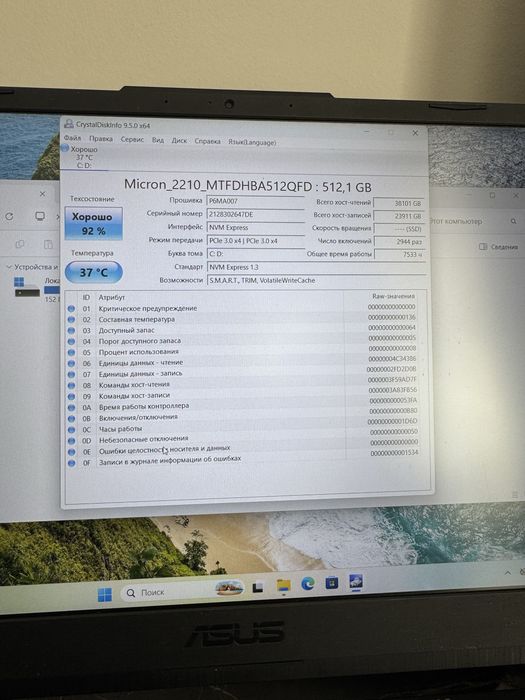The width and height of the screenshot is (525, 700).
Task: Click the Task View icon on taskbar
Action: pyautogui.click(x=258, y=588)
